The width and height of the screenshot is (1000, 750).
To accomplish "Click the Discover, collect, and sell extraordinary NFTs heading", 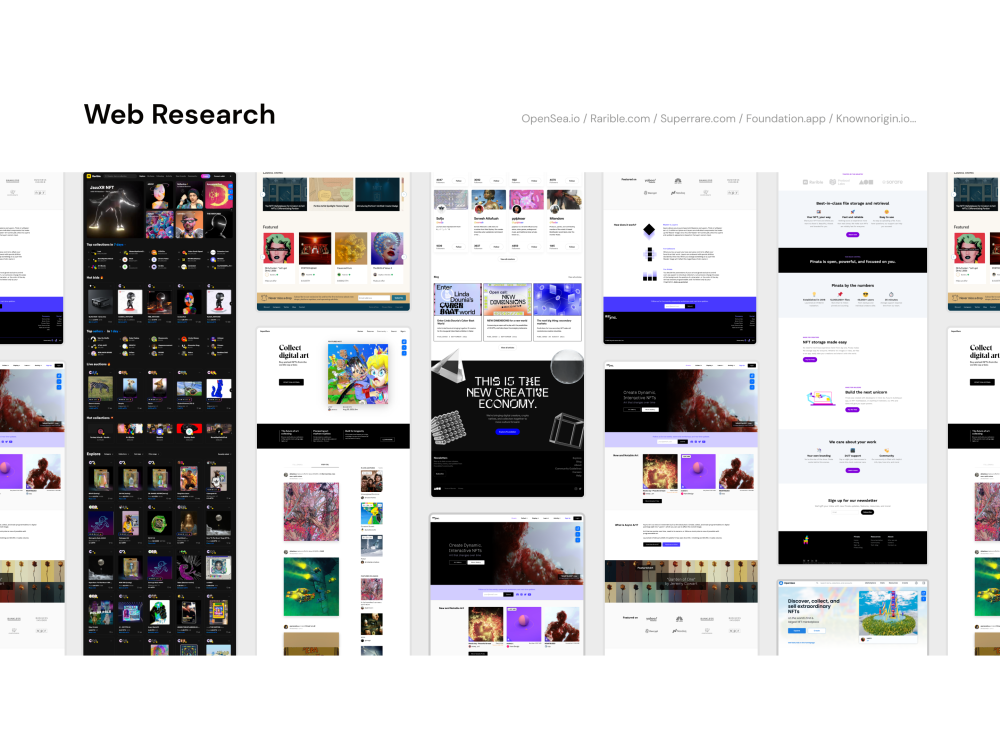I will tap(813, 606).
